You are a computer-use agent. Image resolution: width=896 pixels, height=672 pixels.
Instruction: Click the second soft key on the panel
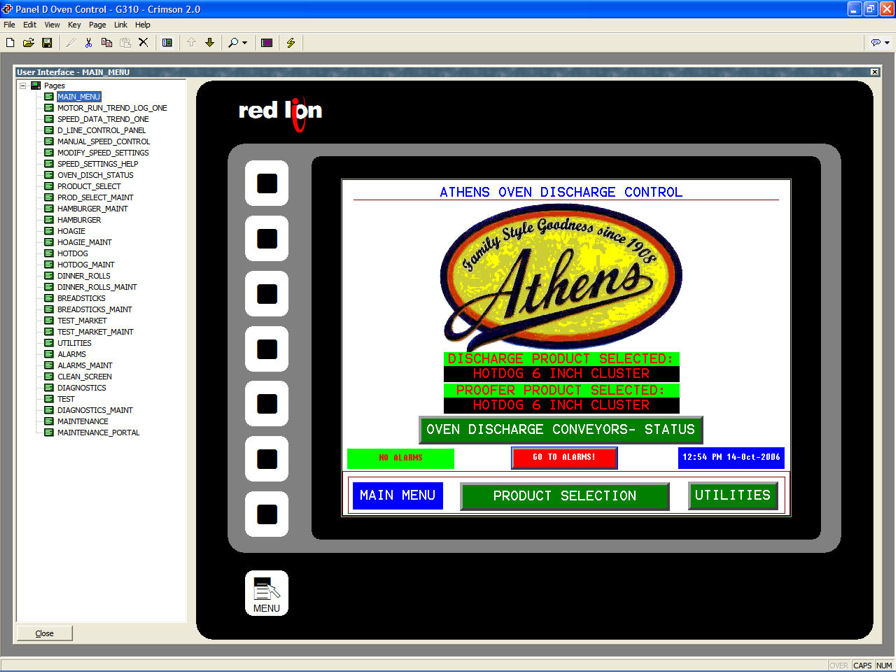tap(267, 239)
